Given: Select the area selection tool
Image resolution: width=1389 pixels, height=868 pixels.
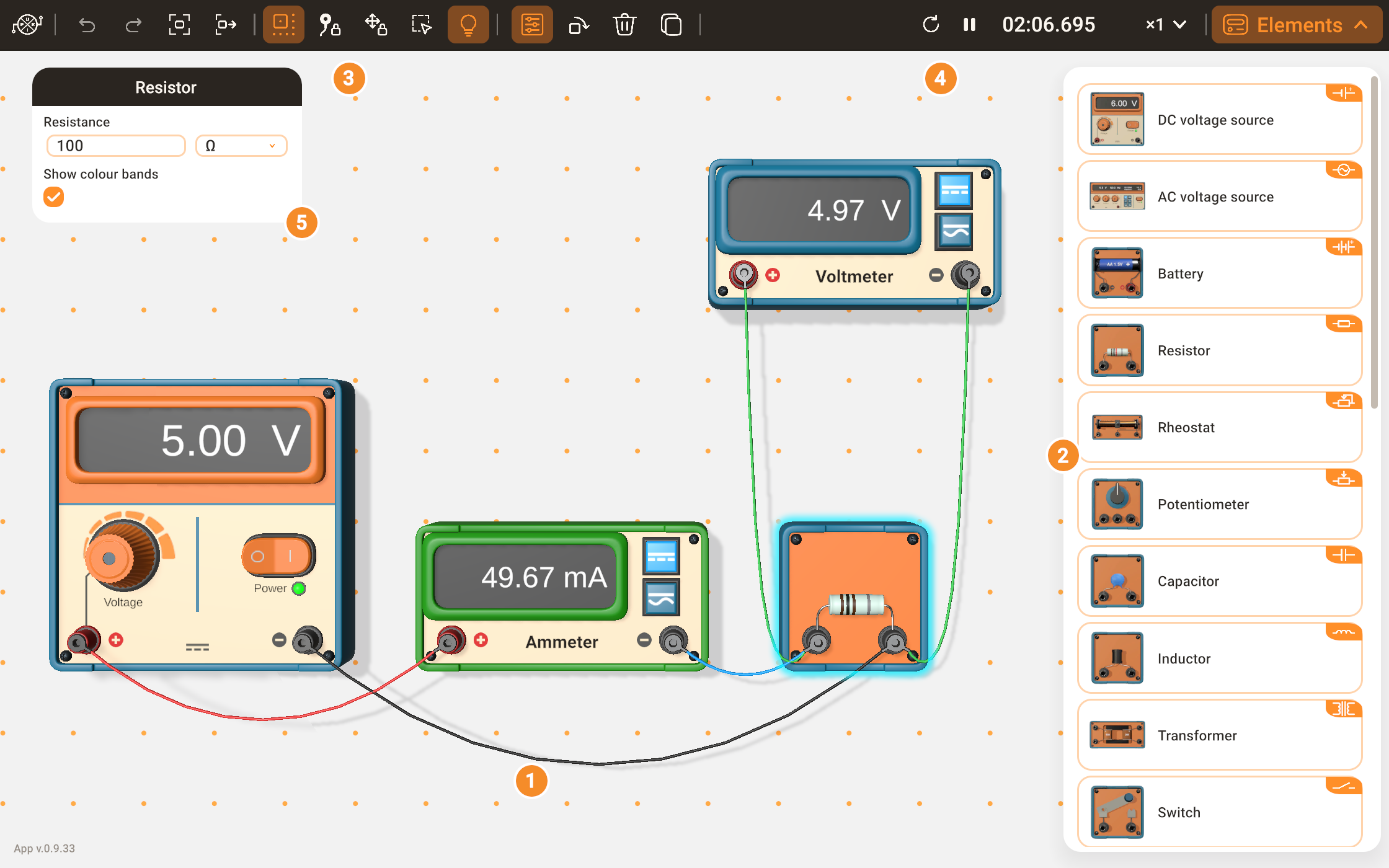Looking at the screenshot, I should pos(422,25).
